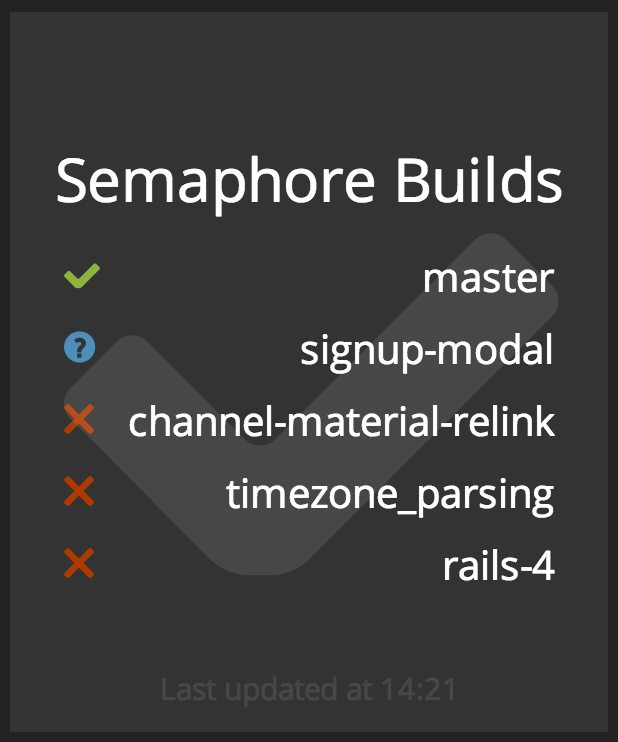Image resolution: width=618 pixels, height=742 pixels.
Task: Click the green checkmark beside master
Action: pyautogui.click(x=81, y=276)
